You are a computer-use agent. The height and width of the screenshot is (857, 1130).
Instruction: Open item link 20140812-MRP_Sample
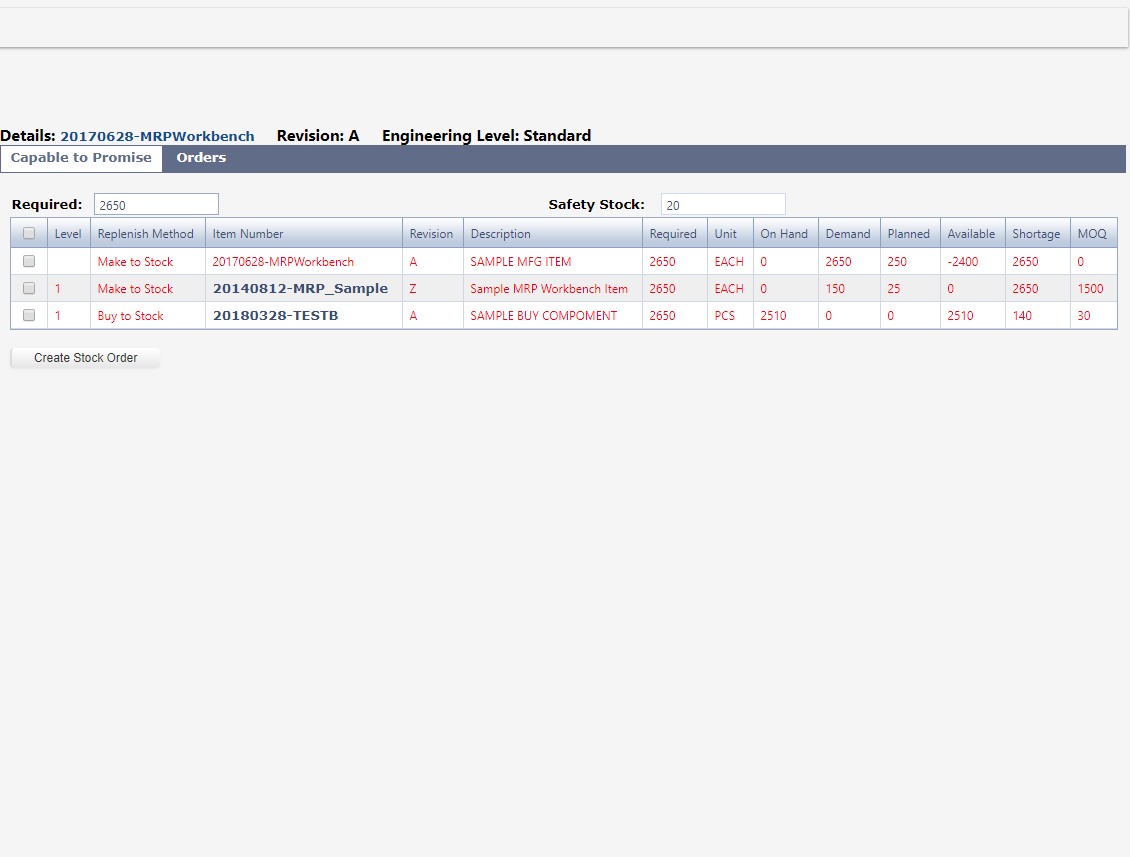[300, 288]
